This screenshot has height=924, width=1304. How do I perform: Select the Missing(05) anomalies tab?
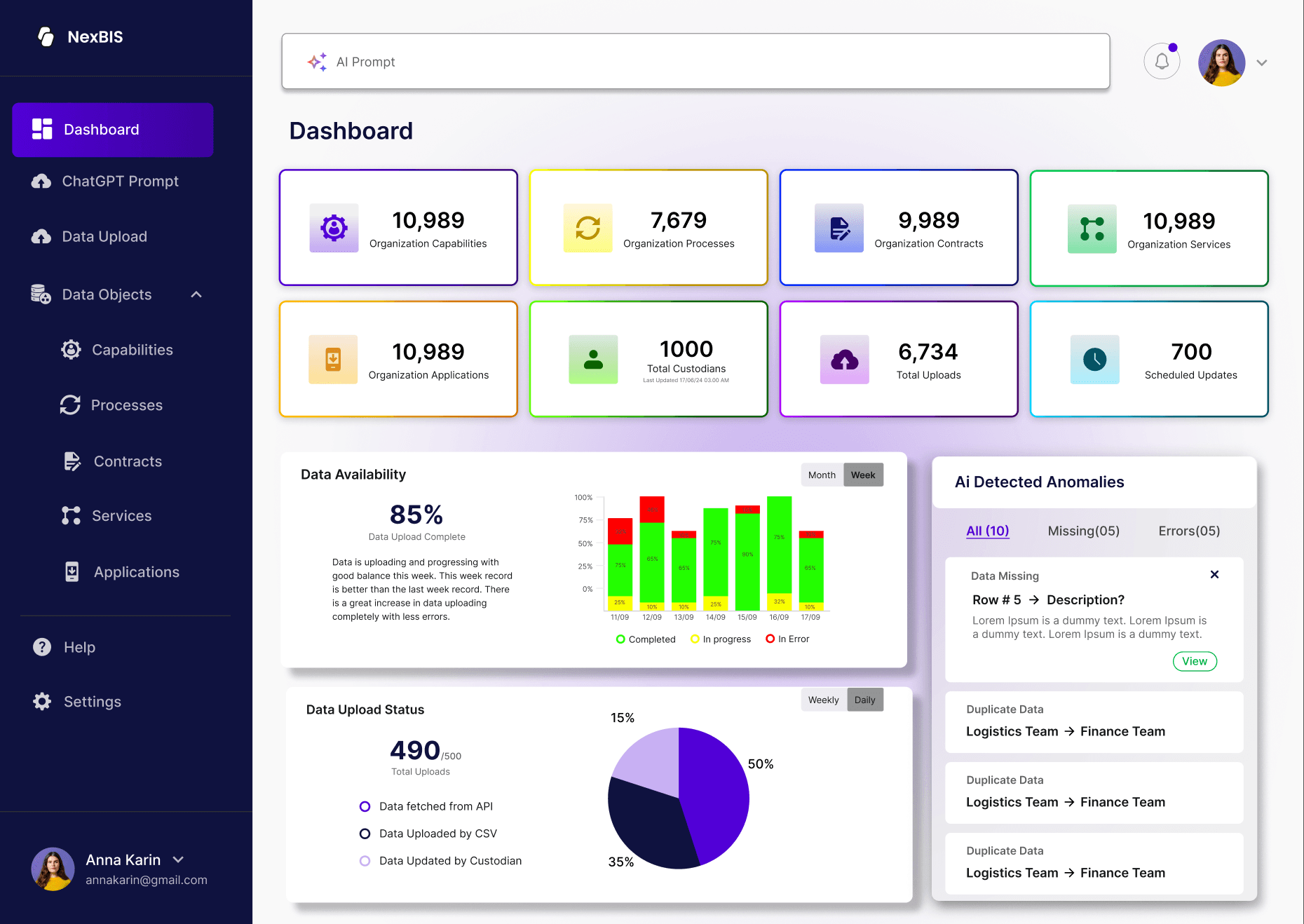[1084, 531]
